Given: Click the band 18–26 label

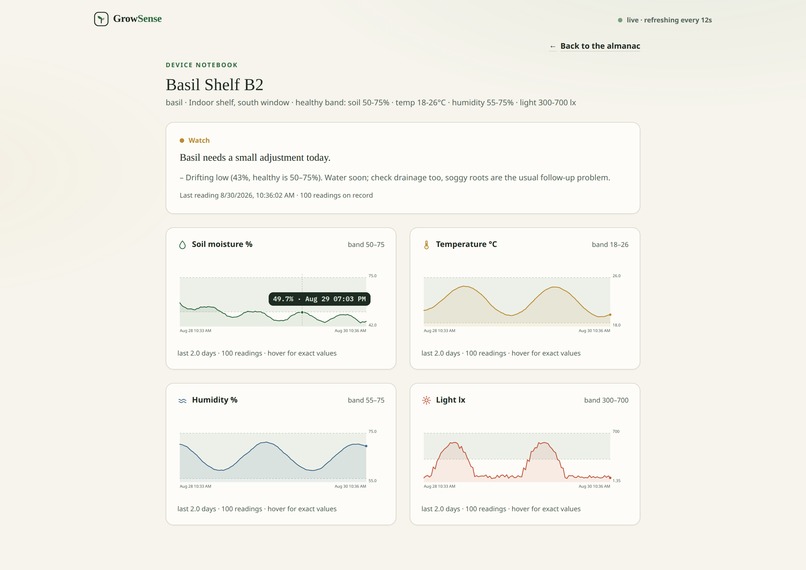Looking at the screenshot, I should tap(610, 245).
